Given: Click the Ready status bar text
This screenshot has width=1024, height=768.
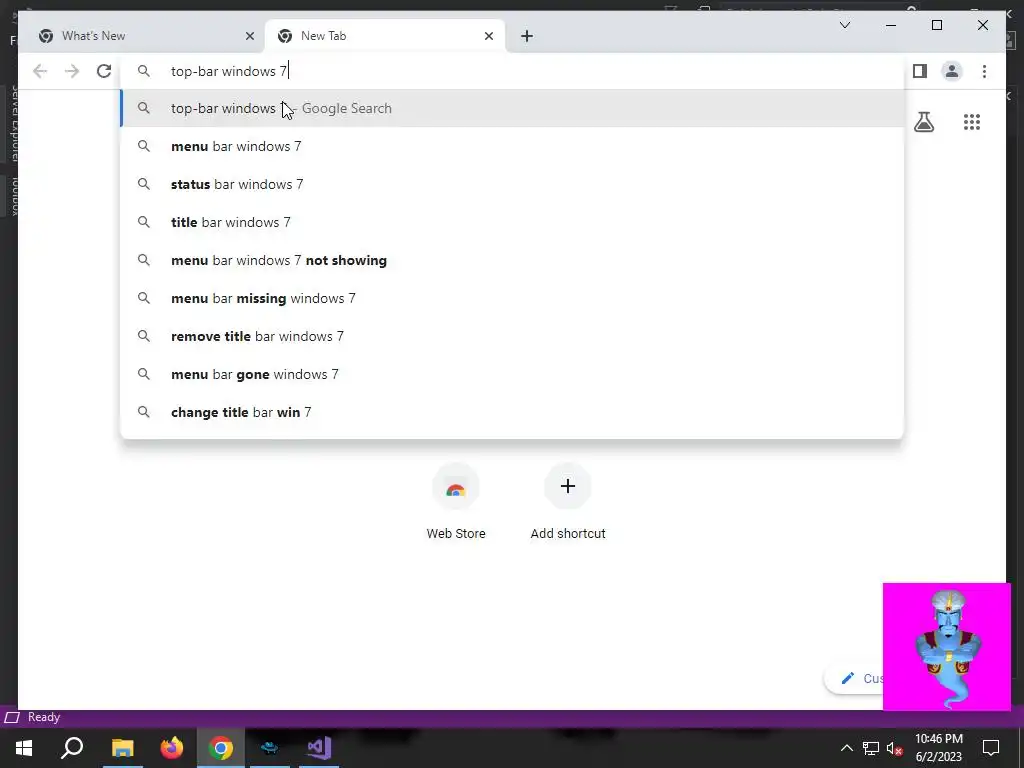Looking at the screenshot, I should tap(44, 717).
